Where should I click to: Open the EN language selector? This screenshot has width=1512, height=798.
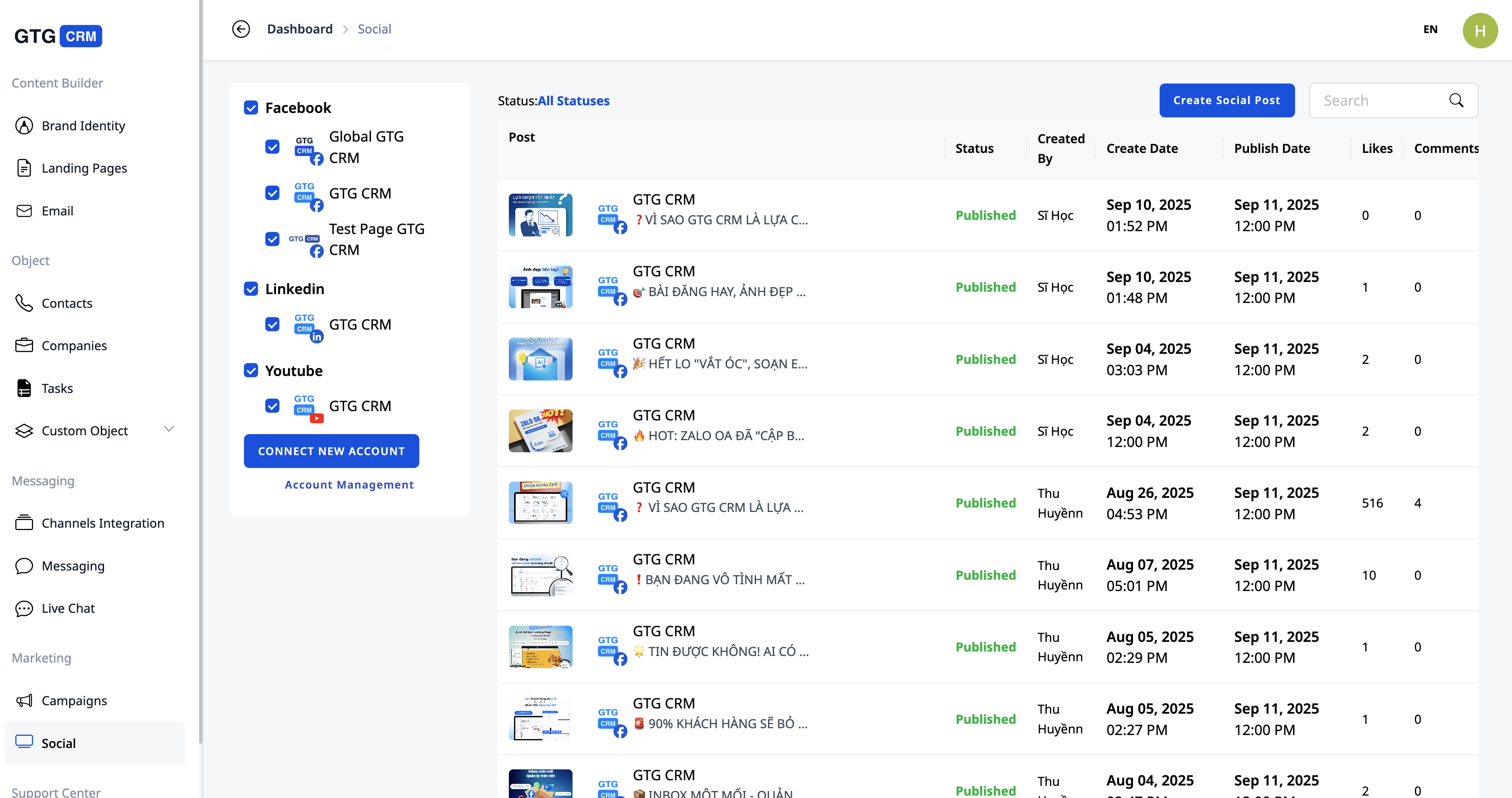[1430, 29]
